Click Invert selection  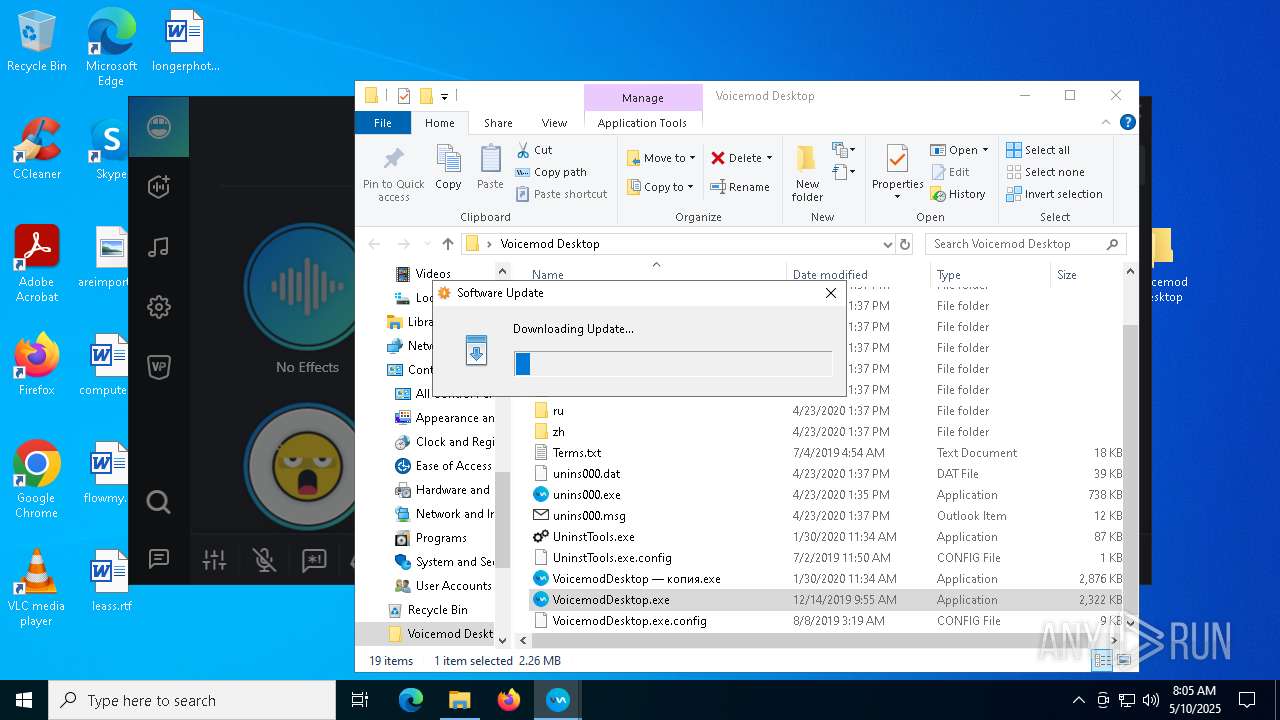[x=1054, y=194]
